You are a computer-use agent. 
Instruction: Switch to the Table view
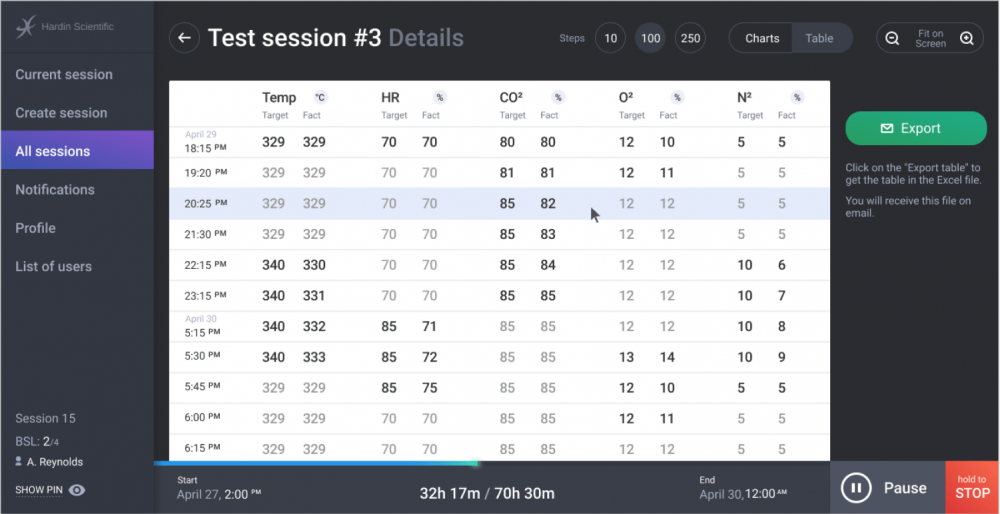pyautogui.click(x=820, y=39)
